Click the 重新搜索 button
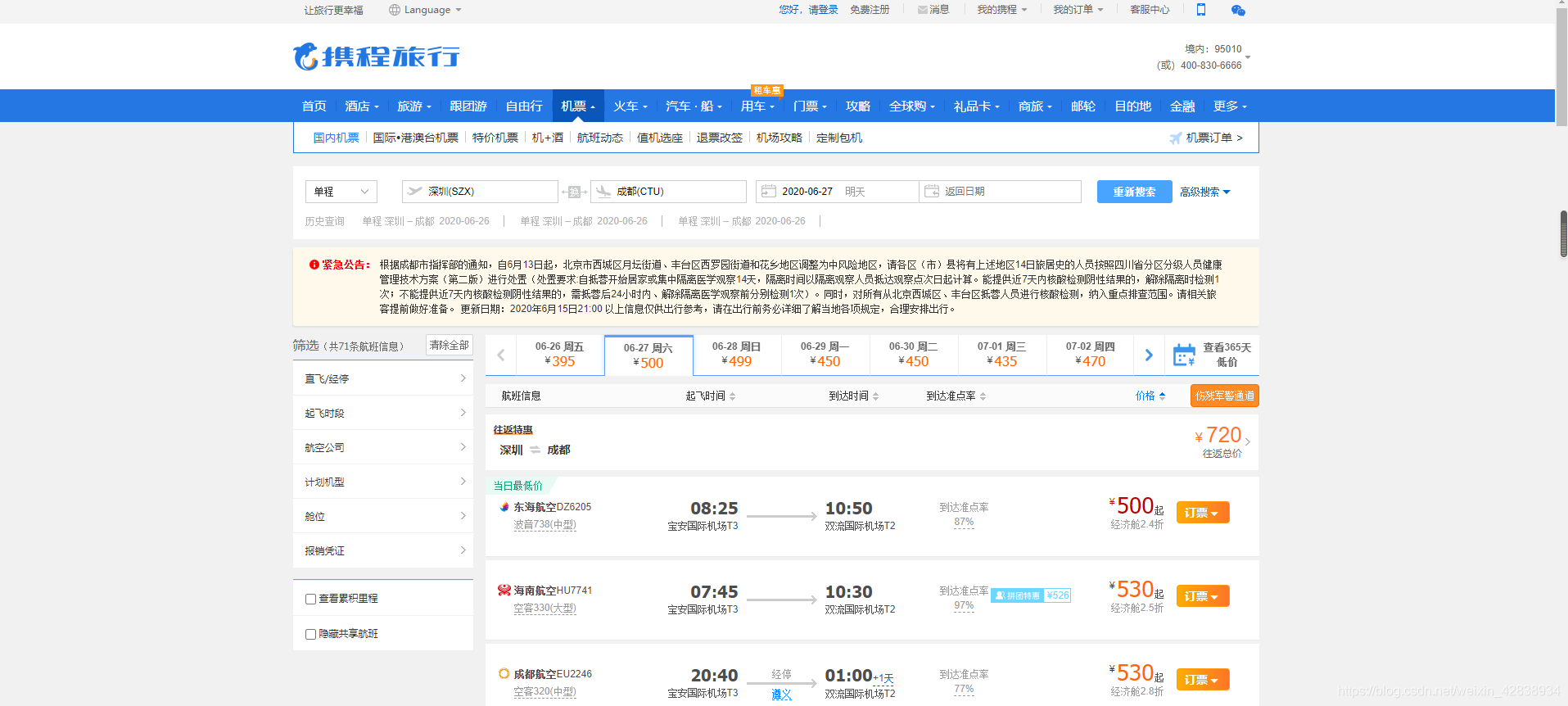 (x=1134, y=192)
